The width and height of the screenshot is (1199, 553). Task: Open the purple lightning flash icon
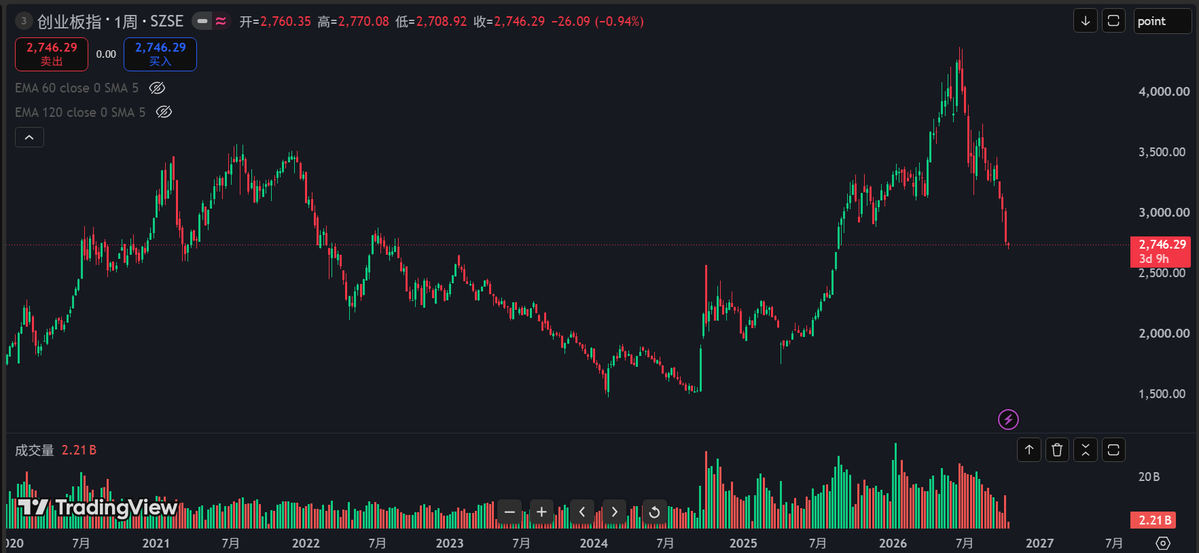(x=1009, y=419)
